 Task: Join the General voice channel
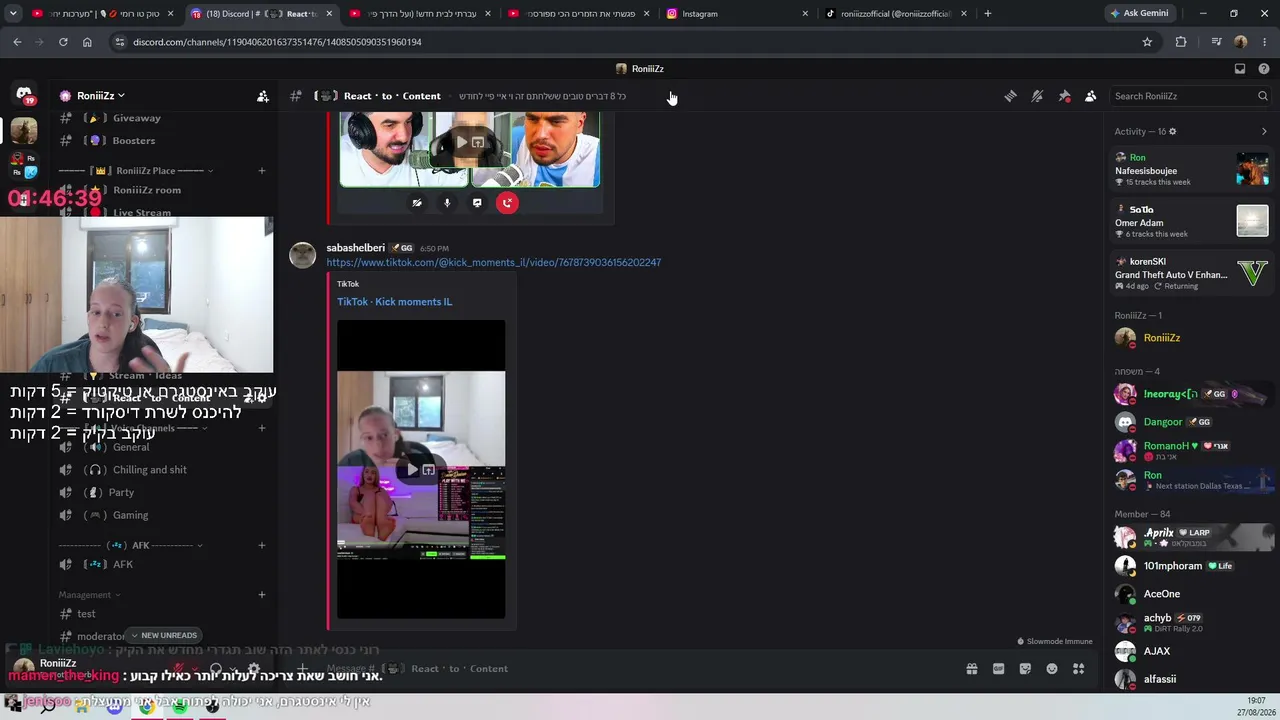point(131,447)
